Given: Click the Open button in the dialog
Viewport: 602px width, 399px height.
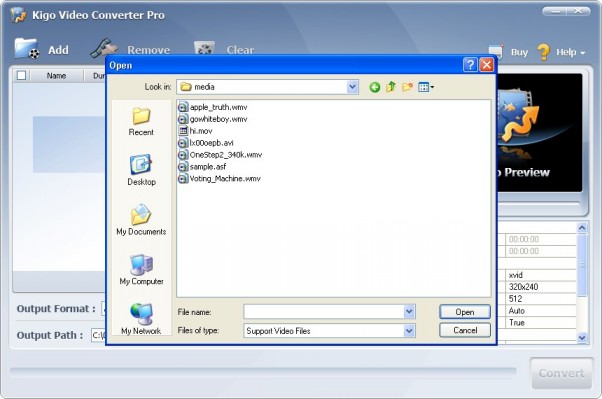Looking at the screenshot, I should click(465, 312).
